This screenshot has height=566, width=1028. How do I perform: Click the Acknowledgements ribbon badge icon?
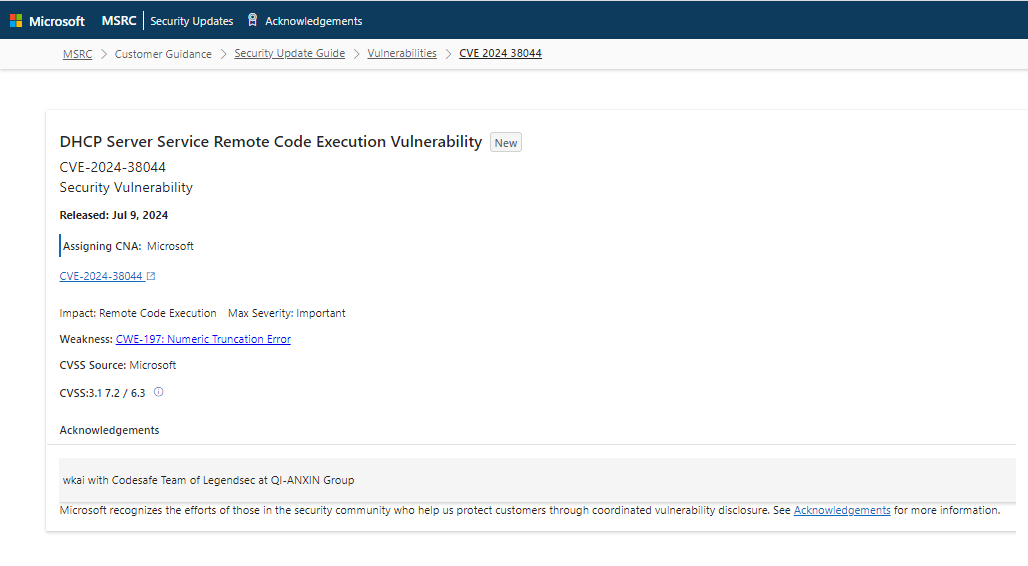(x=252, y=20)
